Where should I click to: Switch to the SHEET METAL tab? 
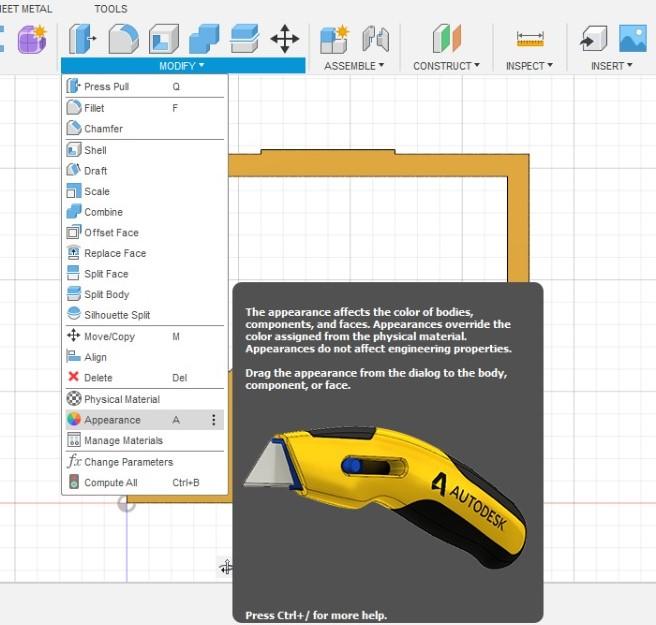point(26,9)
